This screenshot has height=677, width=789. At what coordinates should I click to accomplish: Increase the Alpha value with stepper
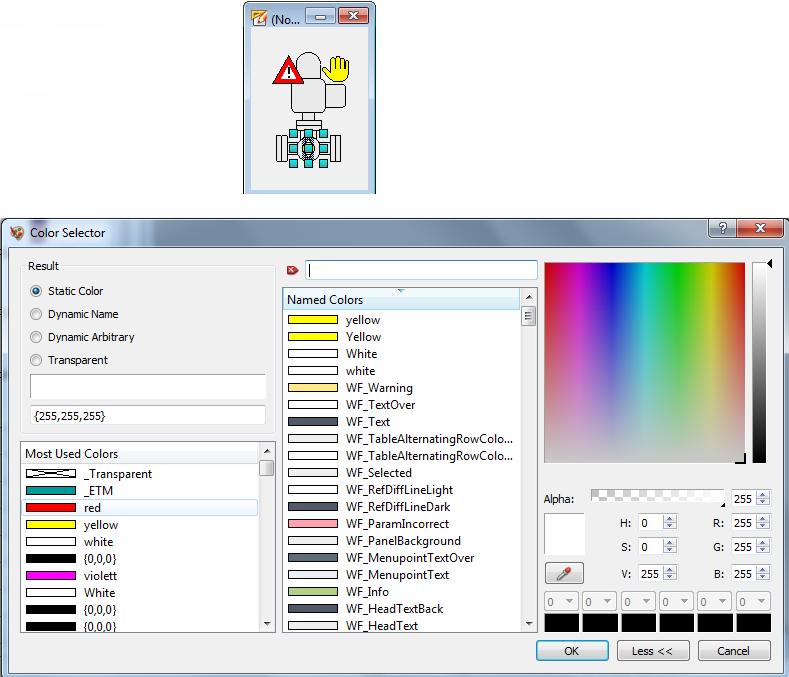tap(764, 493)
